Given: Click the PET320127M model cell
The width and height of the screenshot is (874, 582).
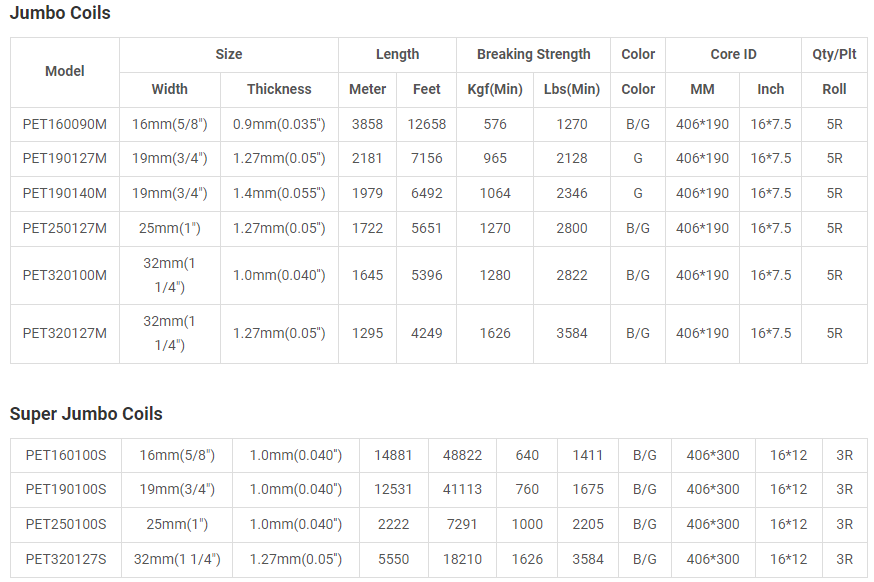Looking at the screenshot, I should 65,333.
